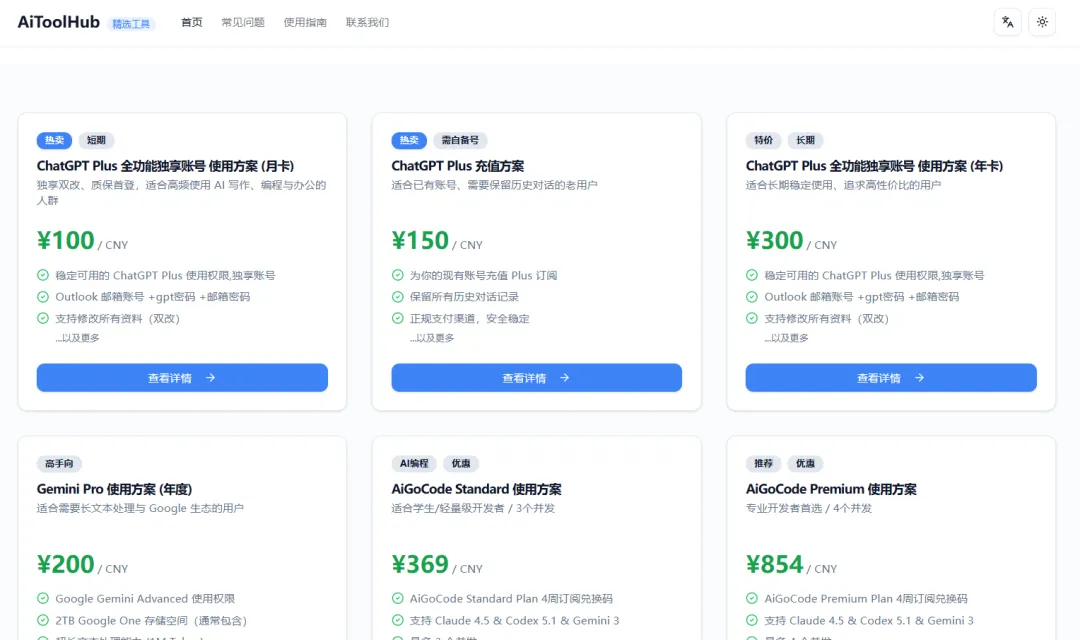Click the 推荐 tag on AiGoCode Premium card
Viewport: 1080px width, 640px height.
763,464
